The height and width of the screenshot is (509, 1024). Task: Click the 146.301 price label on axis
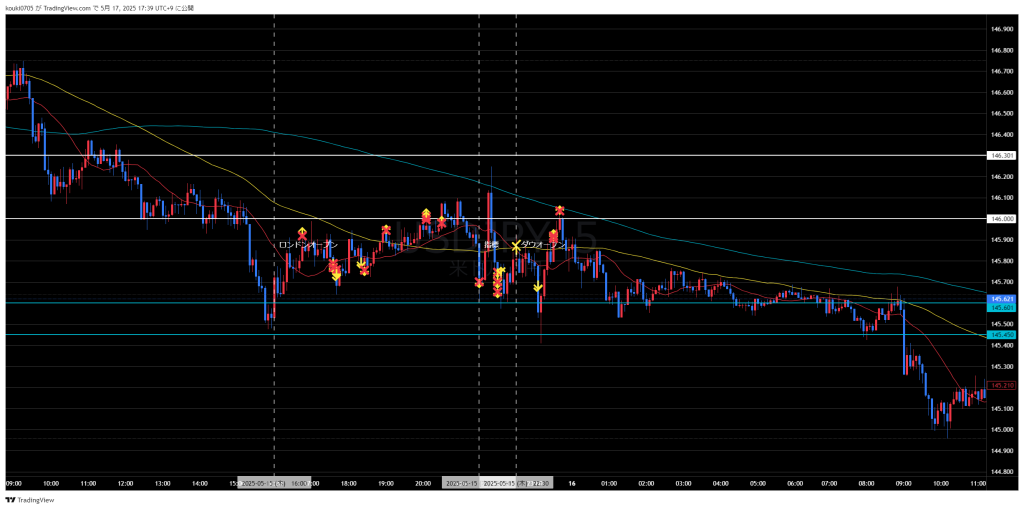tap(1001, 156)
